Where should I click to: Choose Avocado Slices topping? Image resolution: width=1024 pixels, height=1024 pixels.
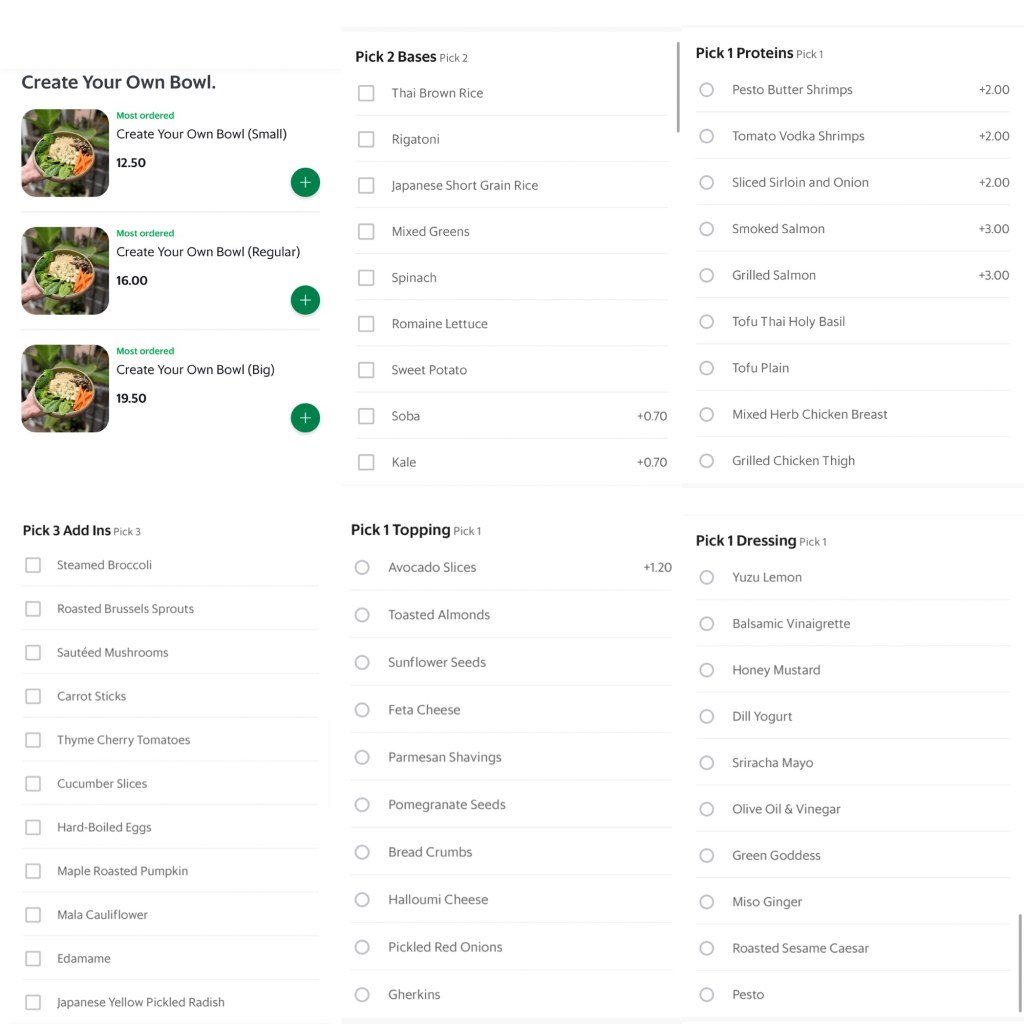tap(362, 567)
